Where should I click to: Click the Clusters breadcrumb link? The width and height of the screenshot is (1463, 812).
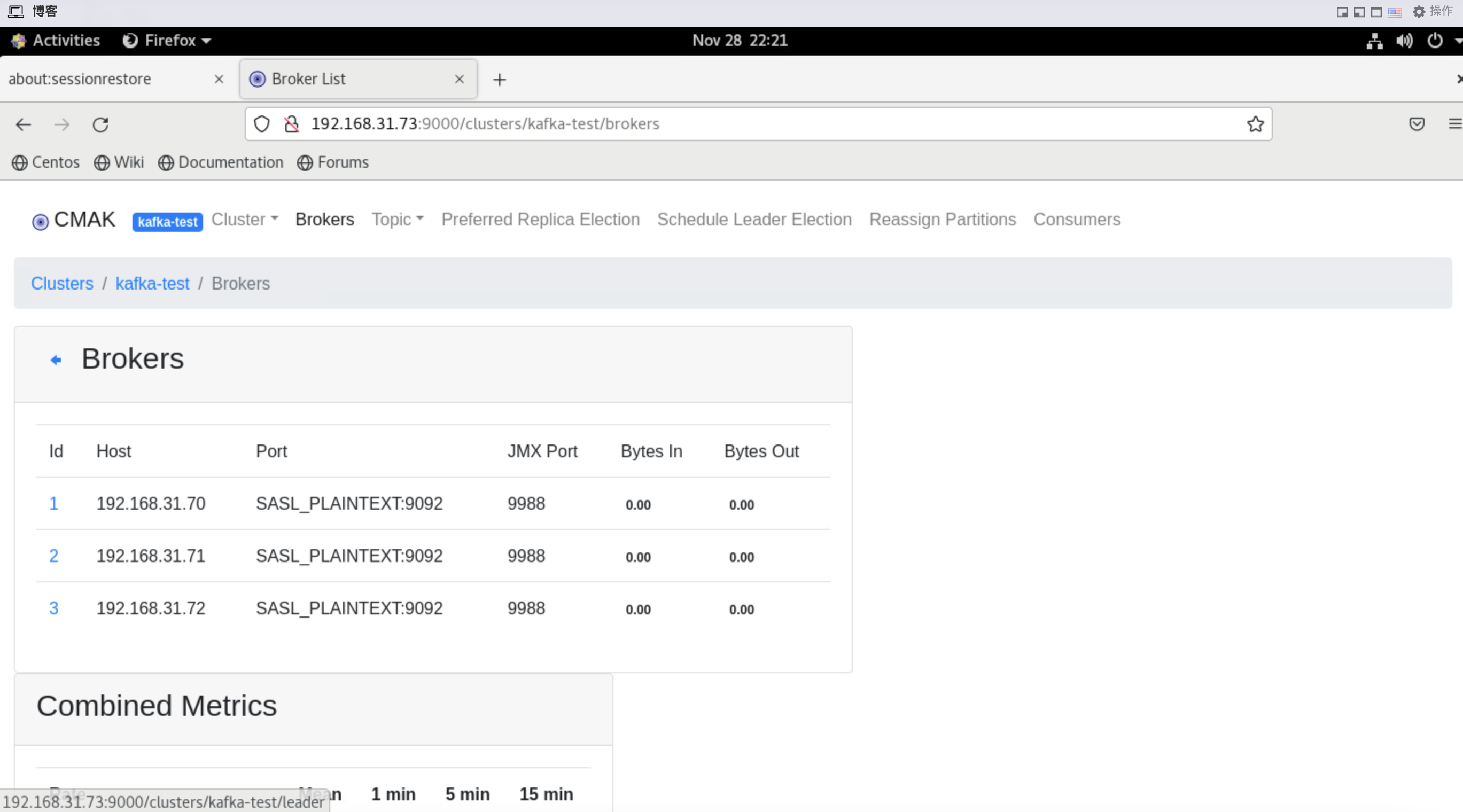point(62,283)
